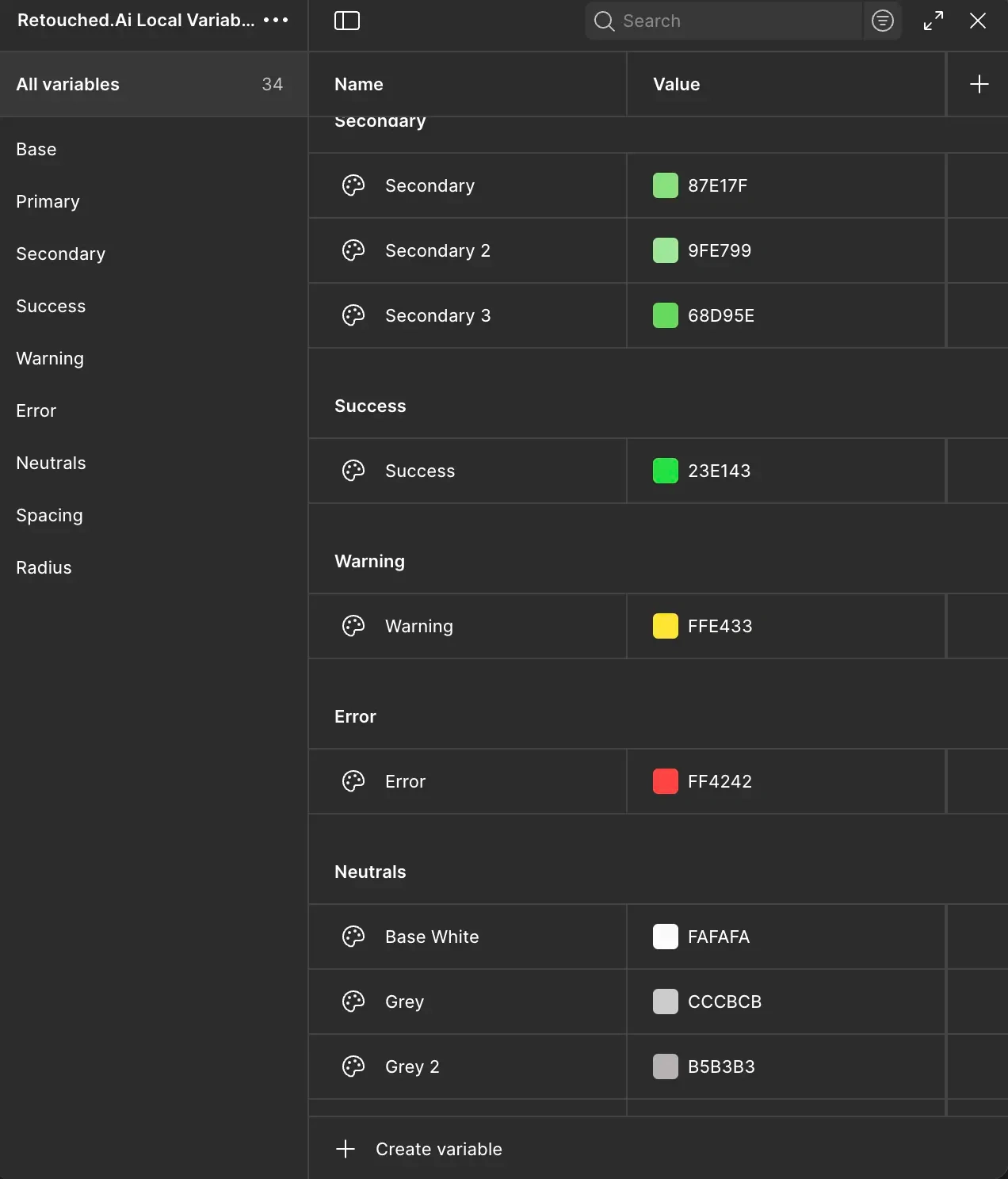Click the palette icon for Success variable
This screenshot has width=1008, height=1179.
click(x=353, y=471)
